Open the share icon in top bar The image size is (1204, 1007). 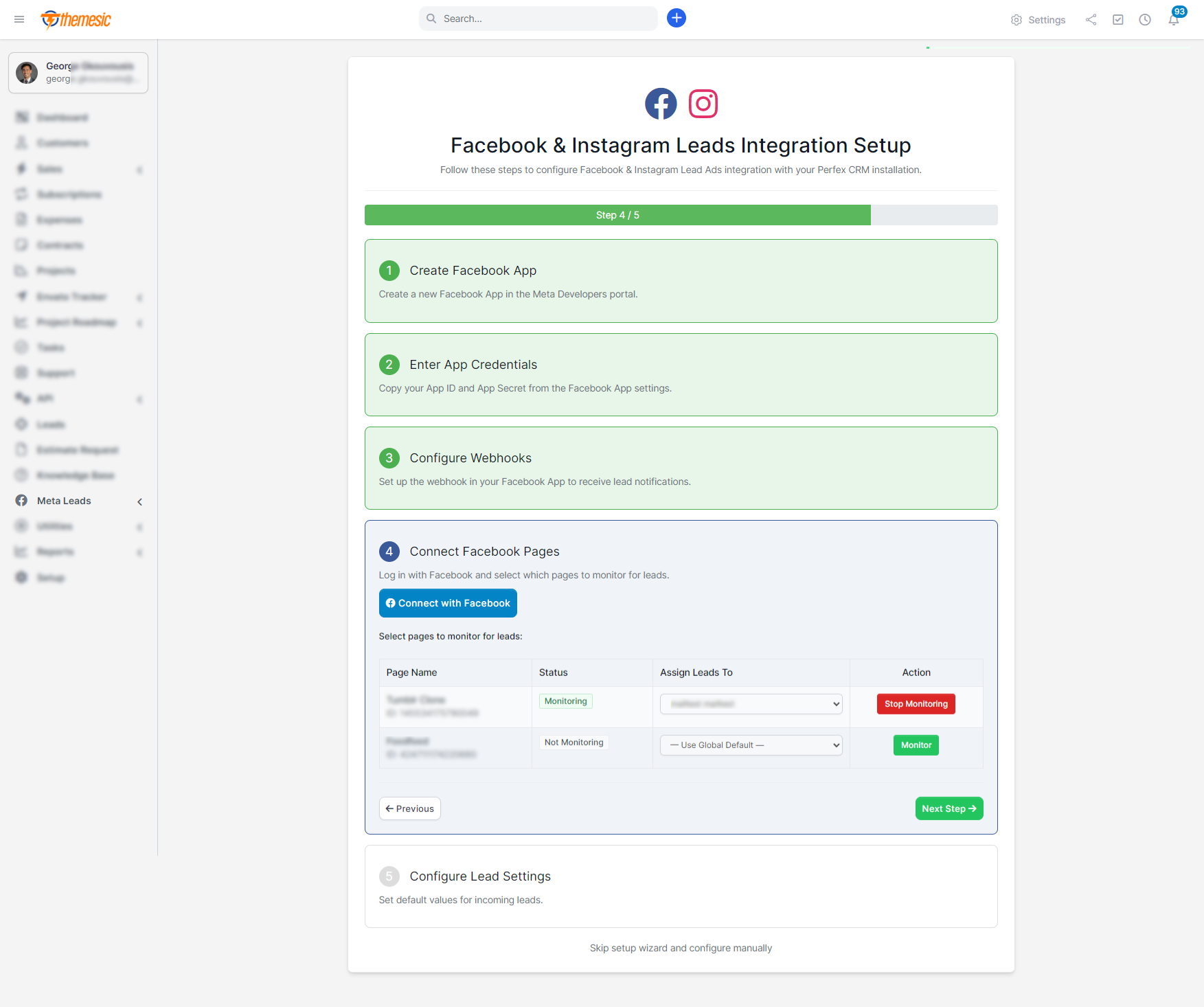click(x=1091, y=20)
